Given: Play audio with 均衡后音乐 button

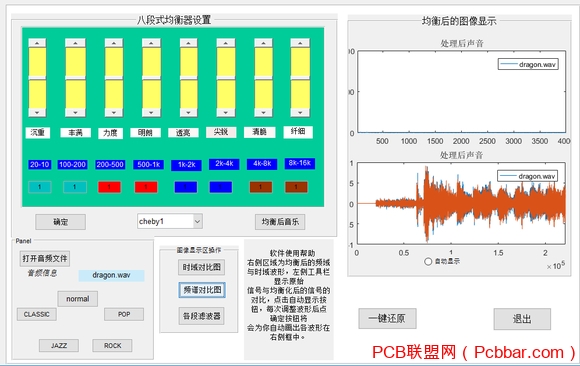Looking at the screenshot, I should pos(280,222).
